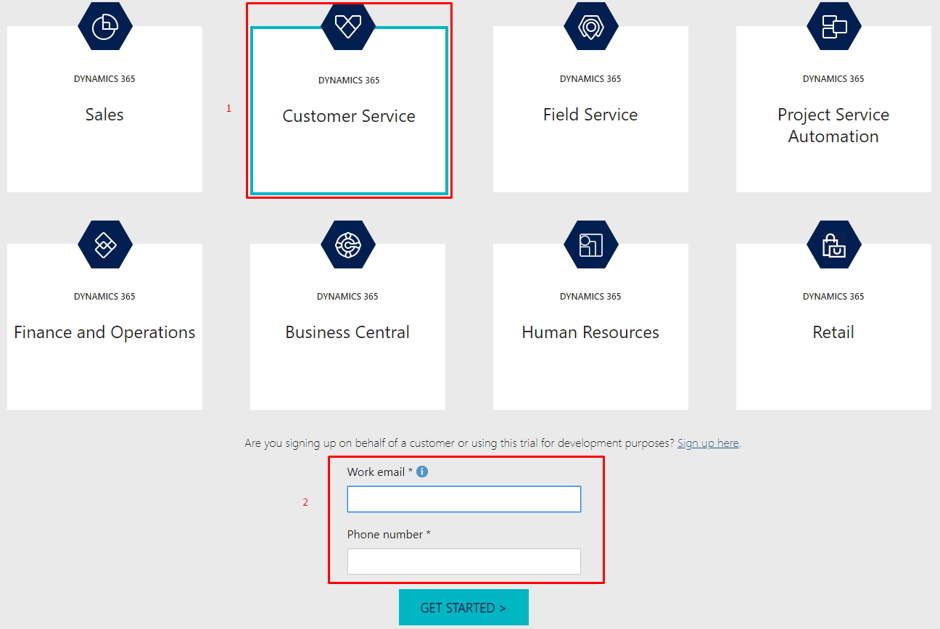
Task: Click the Retail shopping bag hexagon icon
Action: pyautogui.click(x=834, y=245)
